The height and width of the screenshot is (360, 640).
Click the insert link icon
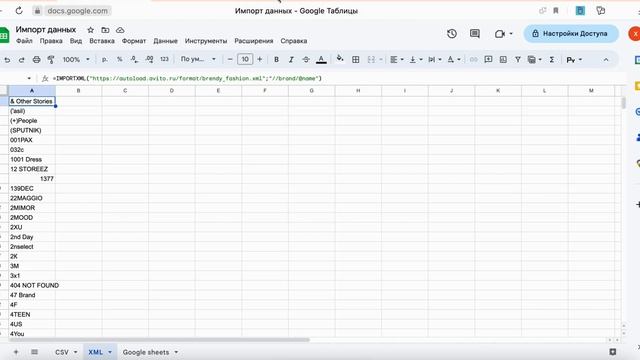(473, 60)
